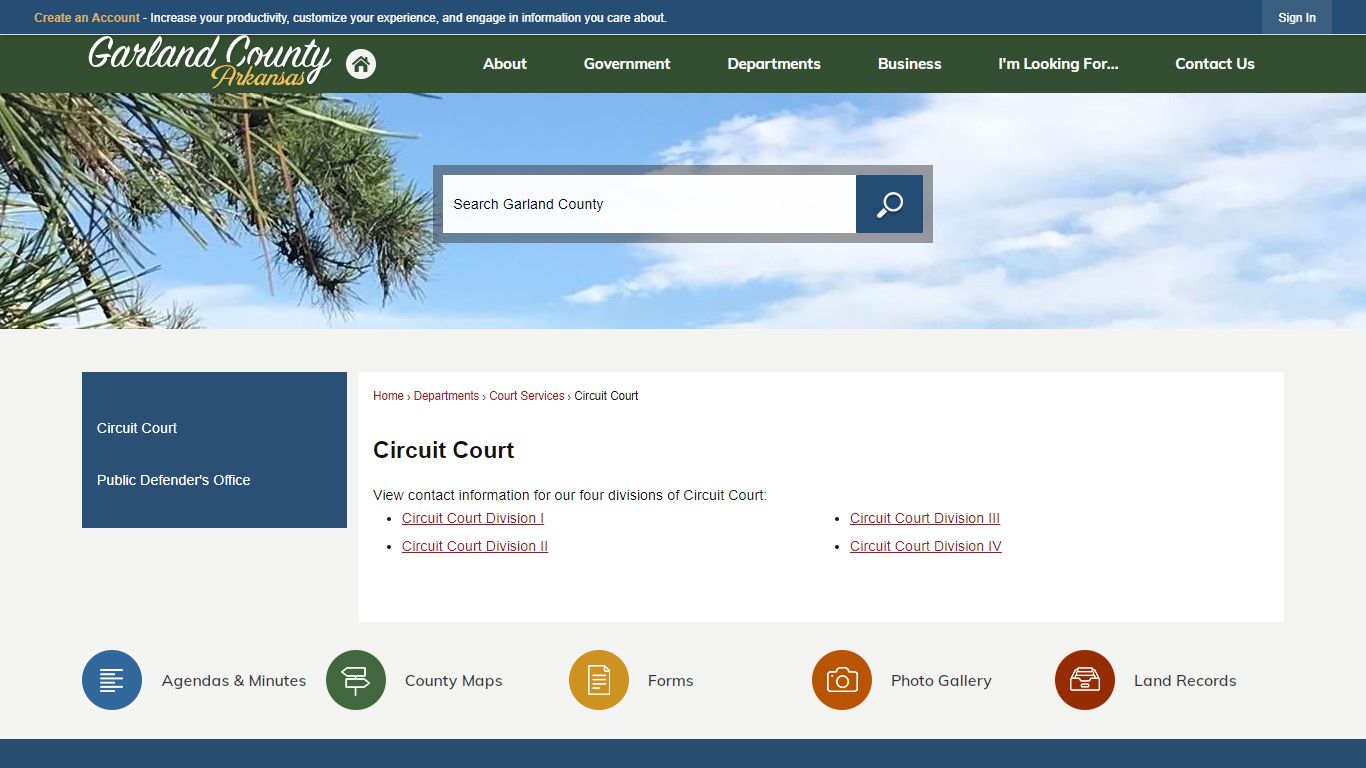Go to Departments in the breadcrumb
Image resolution: width=1366 pixels, height=768 pixels.
click(446, 396)
